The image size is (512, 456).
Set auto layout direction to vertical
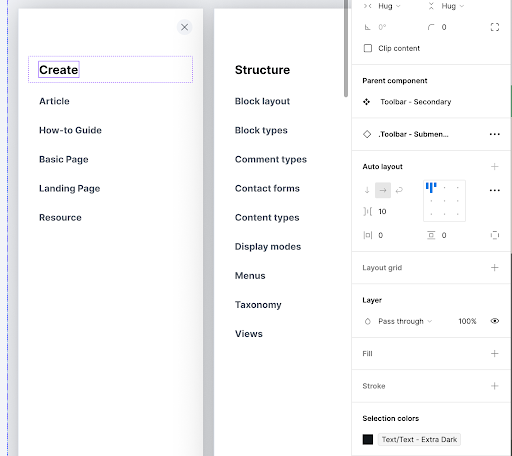(x=367, y=190)
